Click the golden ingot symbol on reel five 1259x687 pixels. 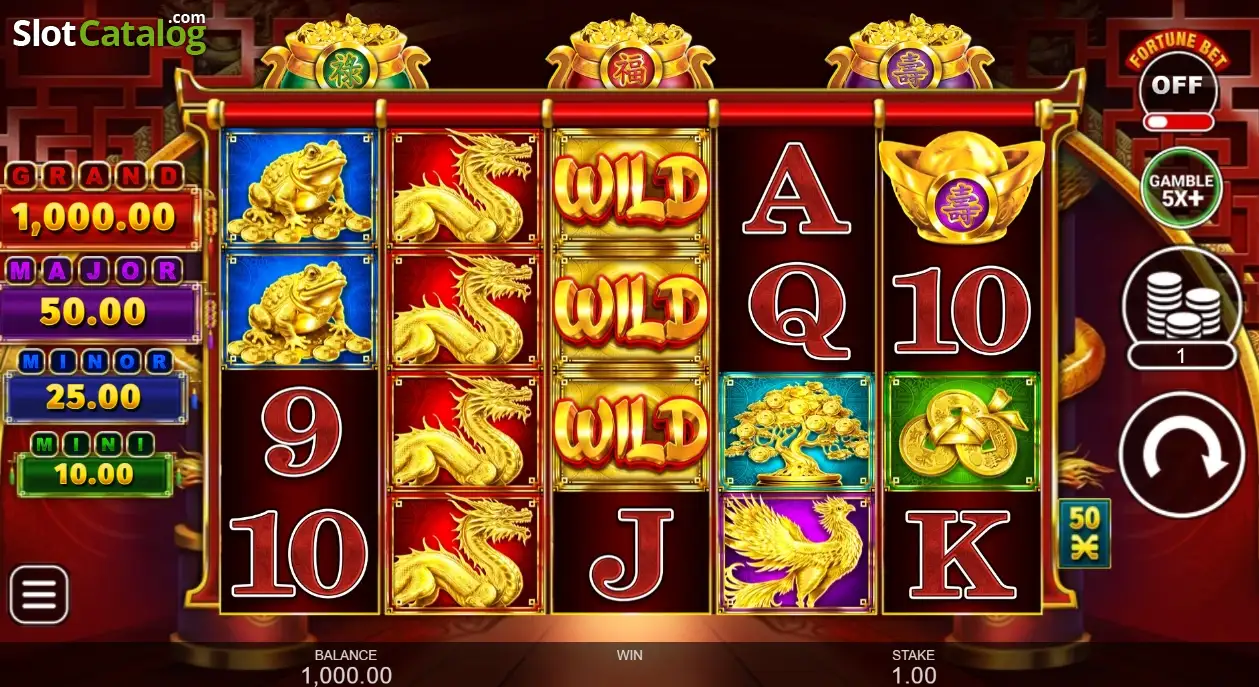coord(961,189)
